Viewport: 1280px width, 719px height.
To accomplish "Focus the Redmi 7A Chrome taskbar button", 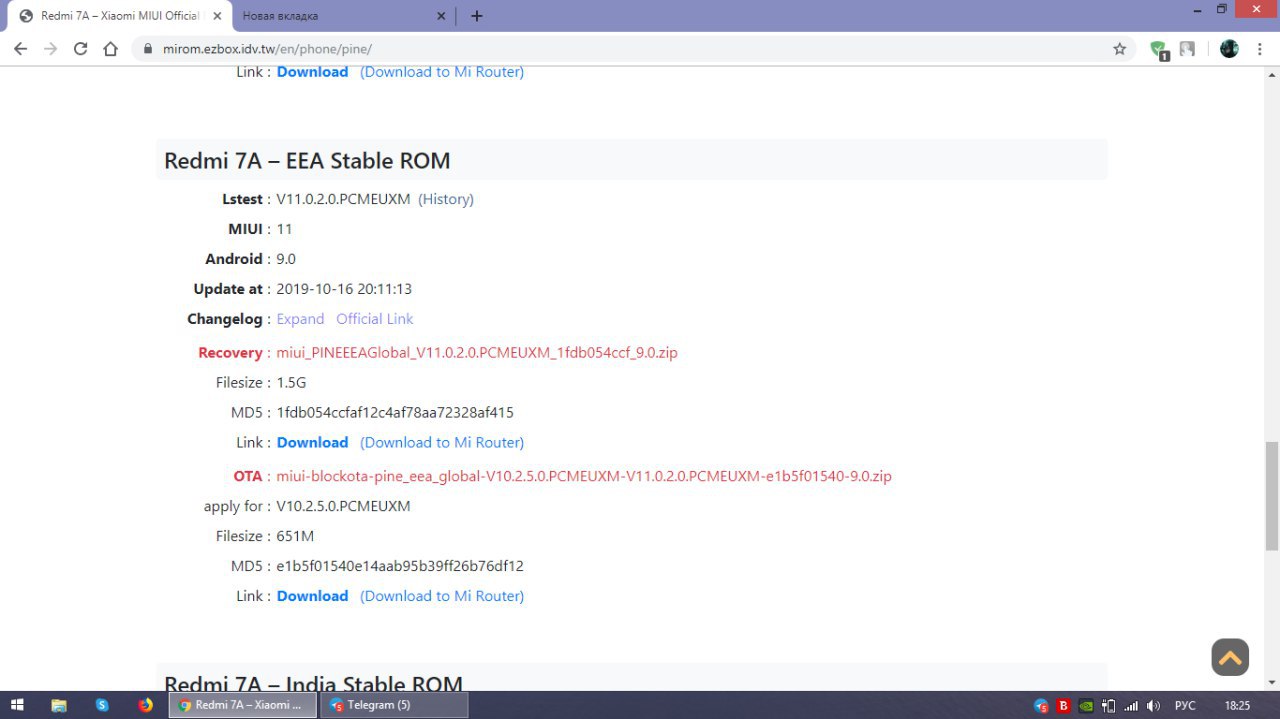I will point(243,705).
